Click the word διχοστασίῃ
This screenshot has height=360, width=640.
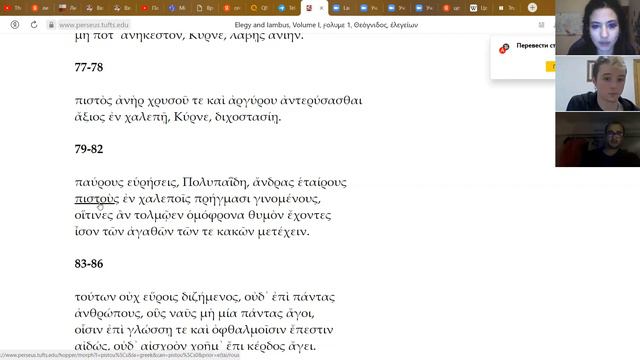coord(248,117)
